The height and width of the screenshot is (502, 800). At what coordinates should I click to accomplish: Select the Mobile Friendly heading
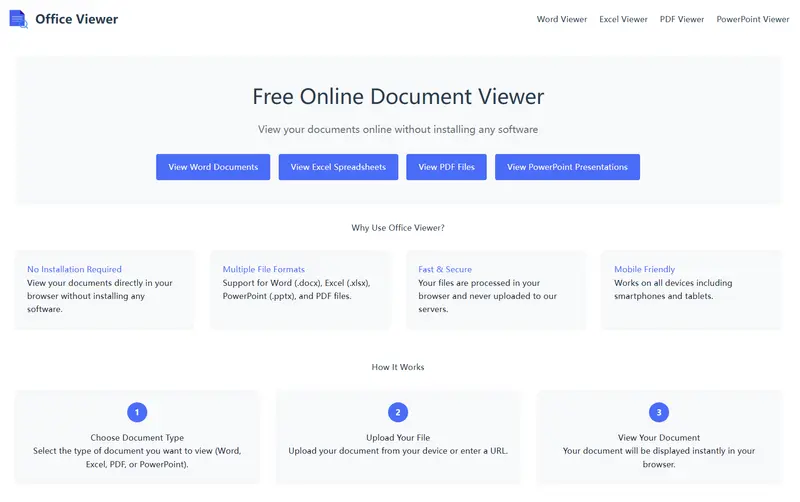click(x=644, y=269)
